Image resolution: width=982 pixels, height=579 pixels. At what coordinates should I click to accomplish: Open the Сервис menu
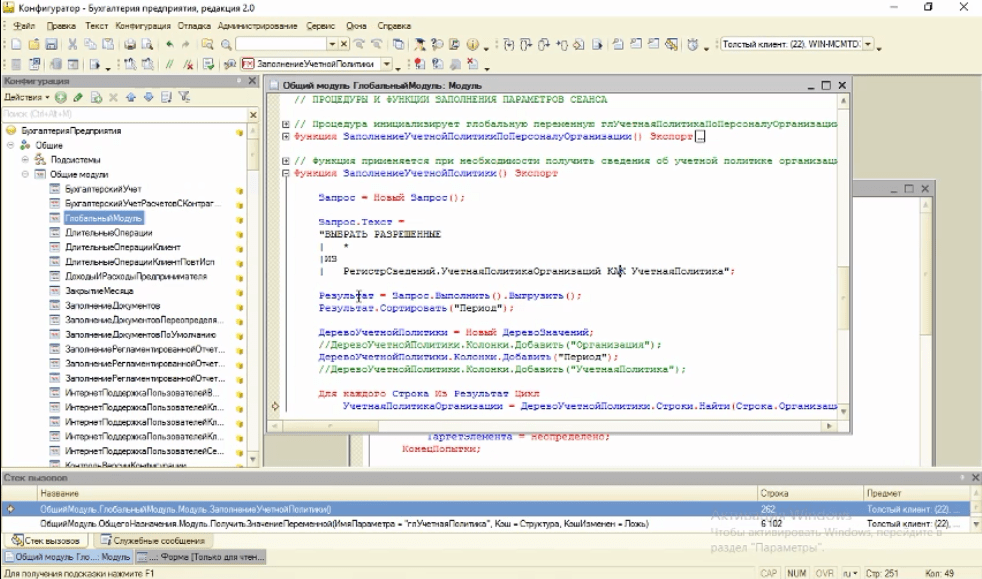tap(321, 26)
